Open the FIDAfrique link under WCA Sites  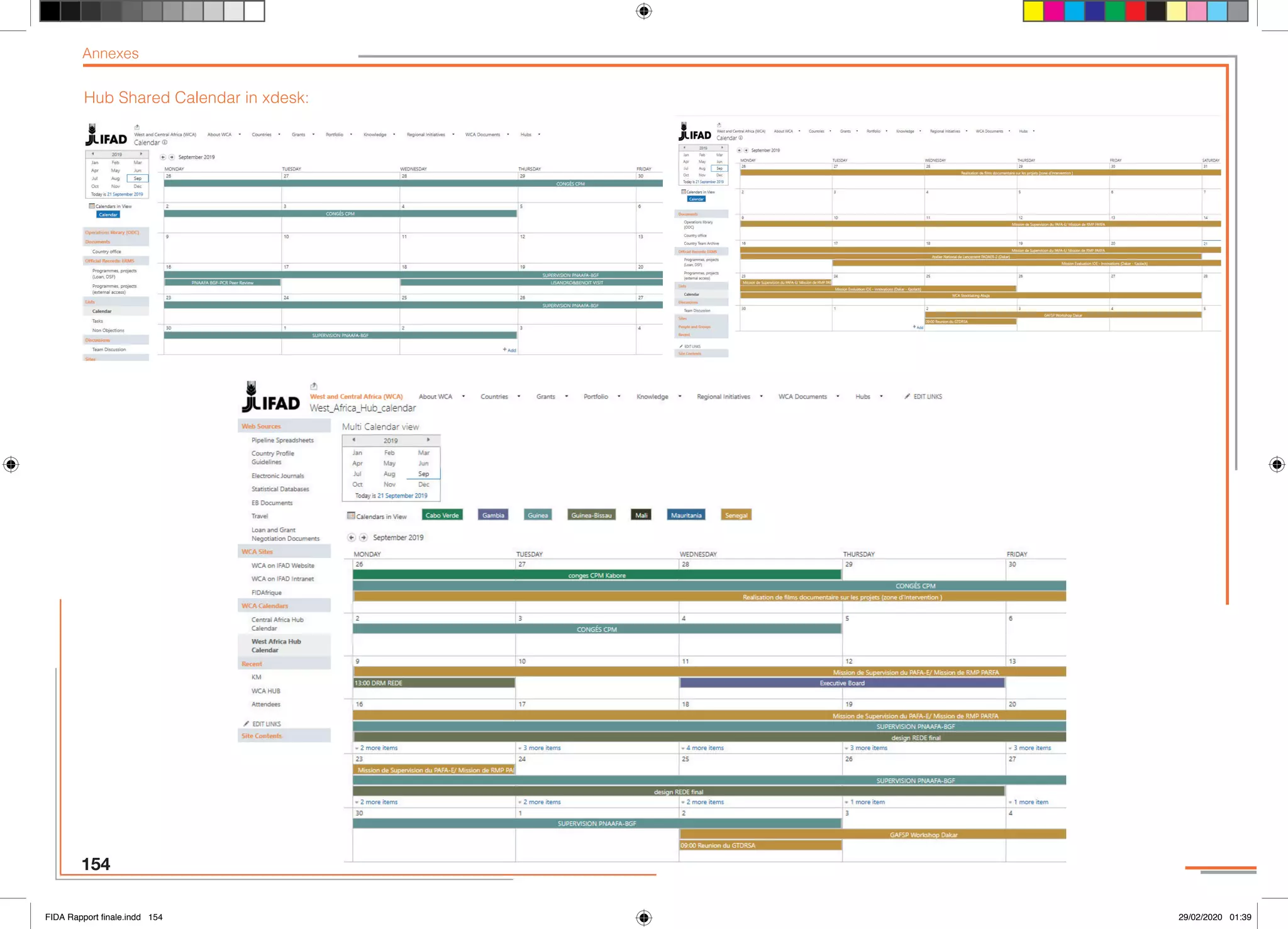click(x=267, y=592)
